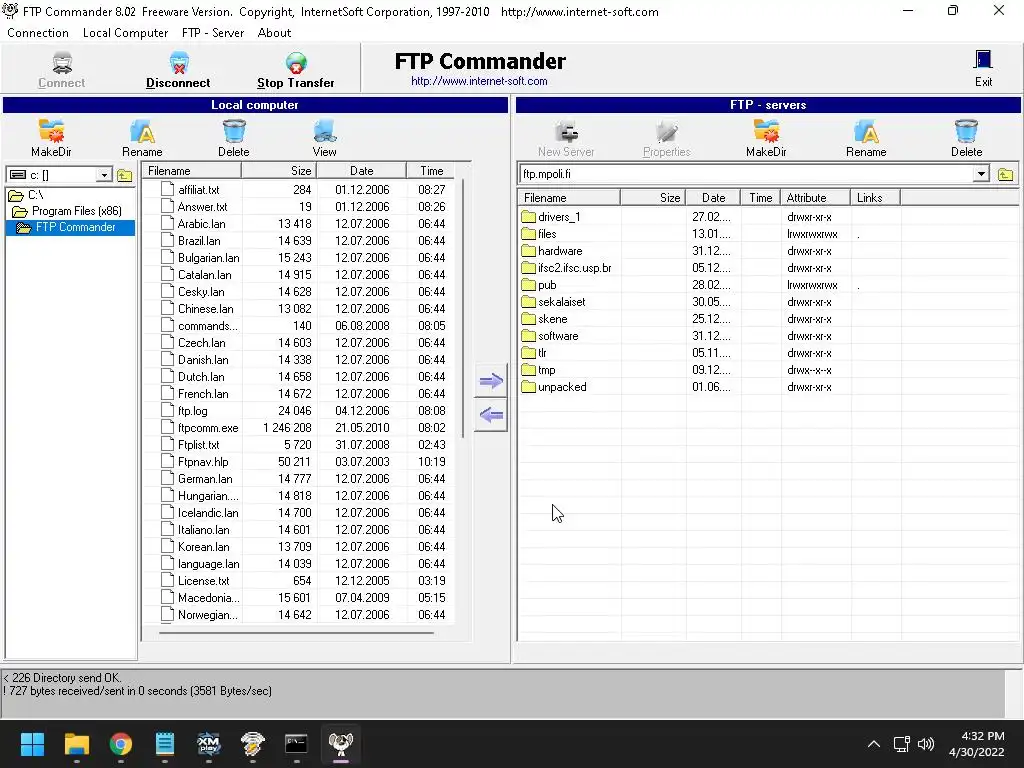1024x768 pixels.
Task: Select tmp folder on server
Action: pos(539,370)
